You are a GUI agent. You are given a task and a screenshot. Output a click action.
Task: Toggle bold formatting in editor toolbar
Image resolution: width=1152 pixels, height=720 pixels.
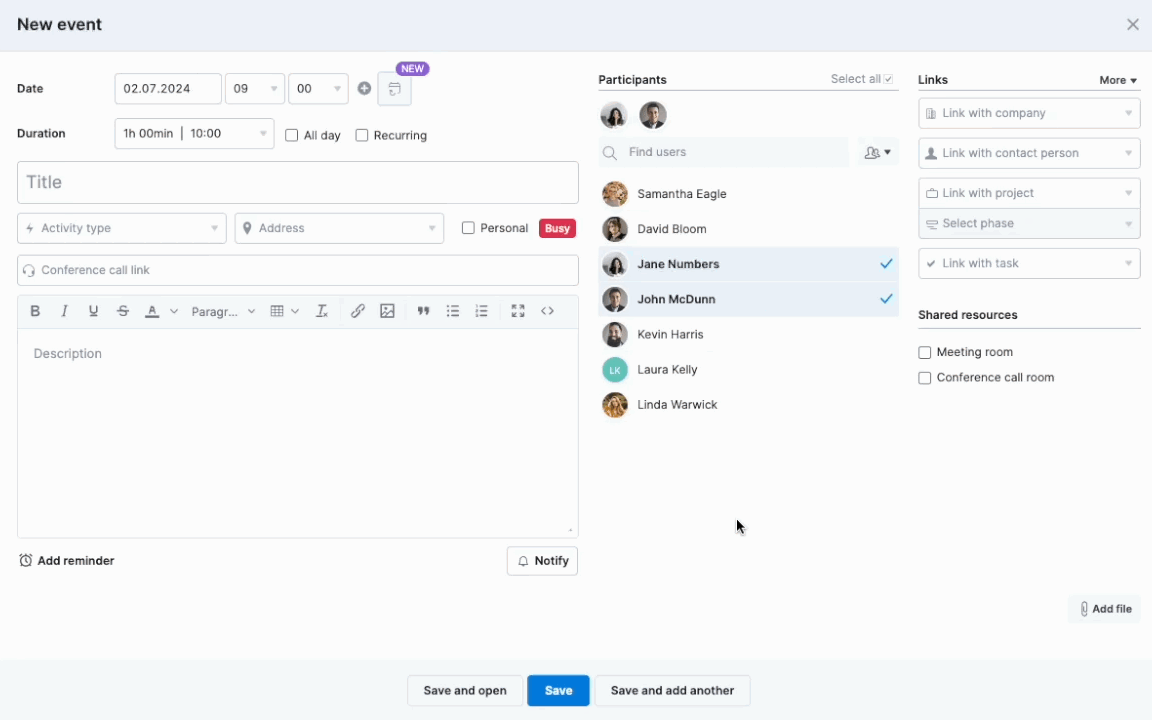(35, 311)
